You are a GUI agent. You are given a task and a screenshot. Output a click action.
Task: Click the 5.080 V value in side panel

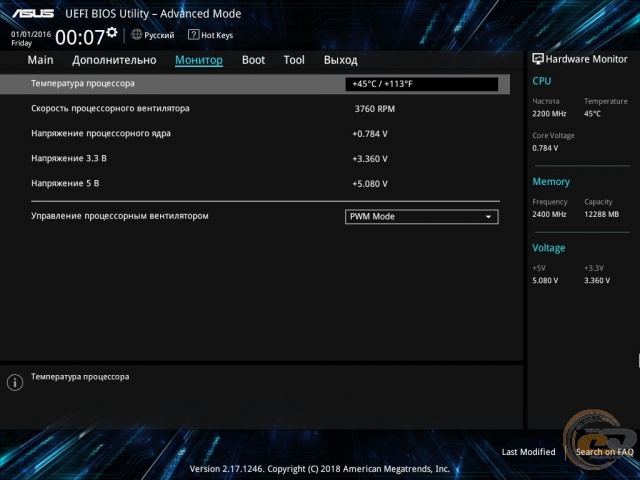pyautogui.click(x=545, y=281)
